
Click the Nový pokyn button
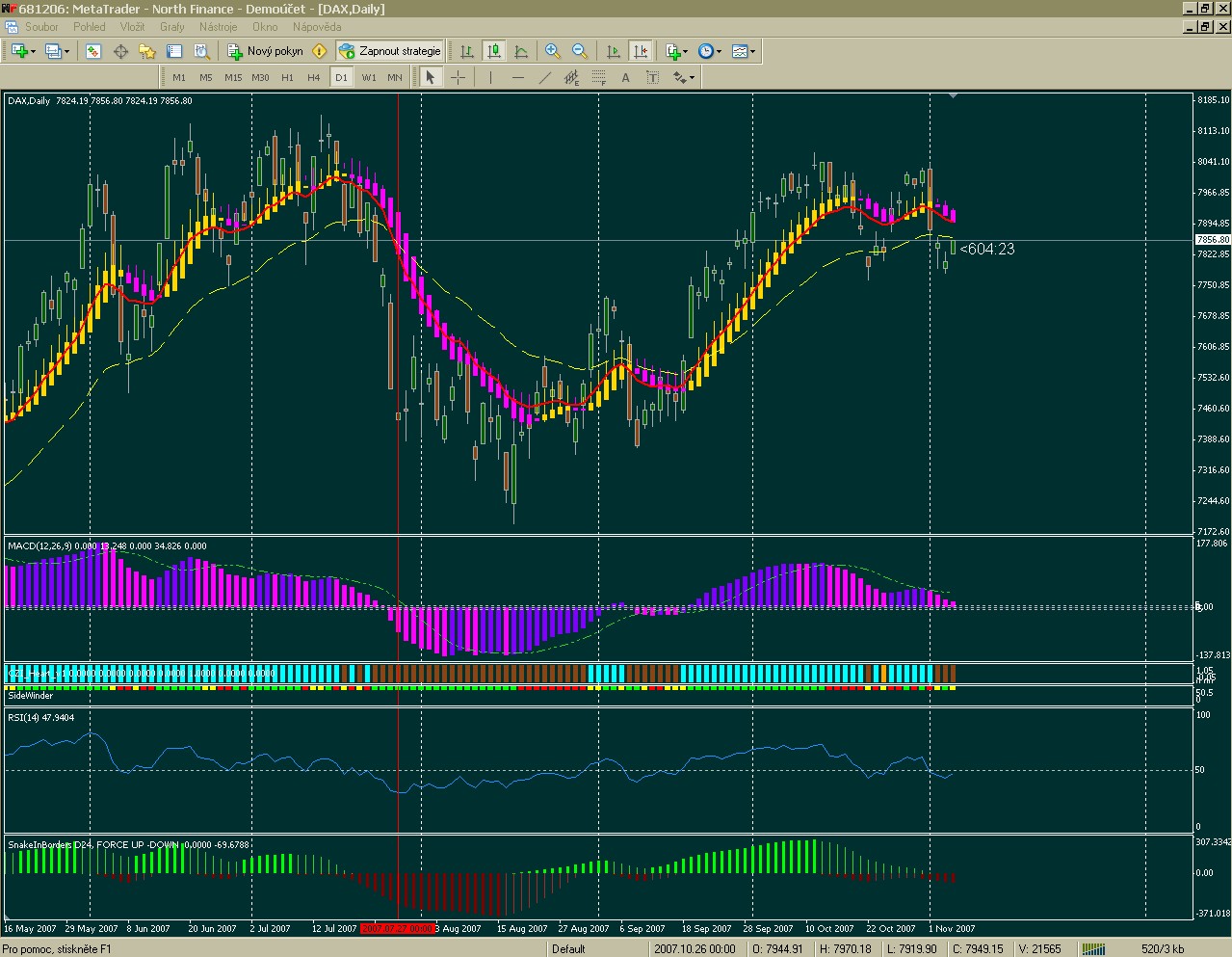point(266,51)
